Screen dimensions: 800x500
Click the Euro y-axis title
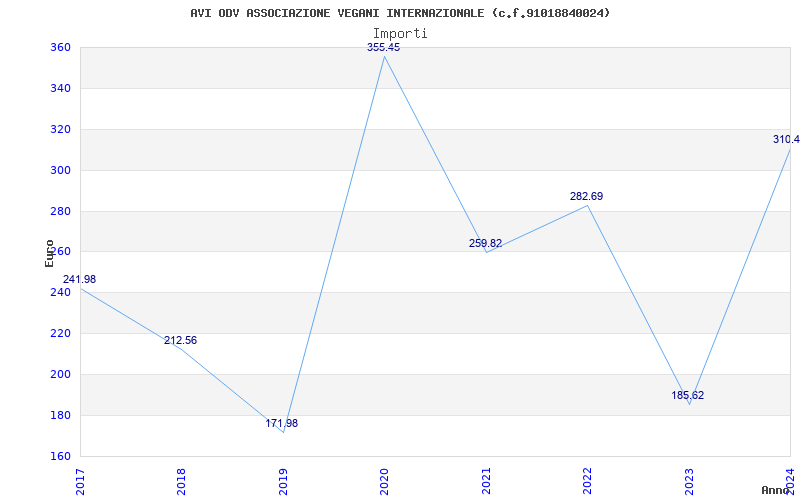49,253
